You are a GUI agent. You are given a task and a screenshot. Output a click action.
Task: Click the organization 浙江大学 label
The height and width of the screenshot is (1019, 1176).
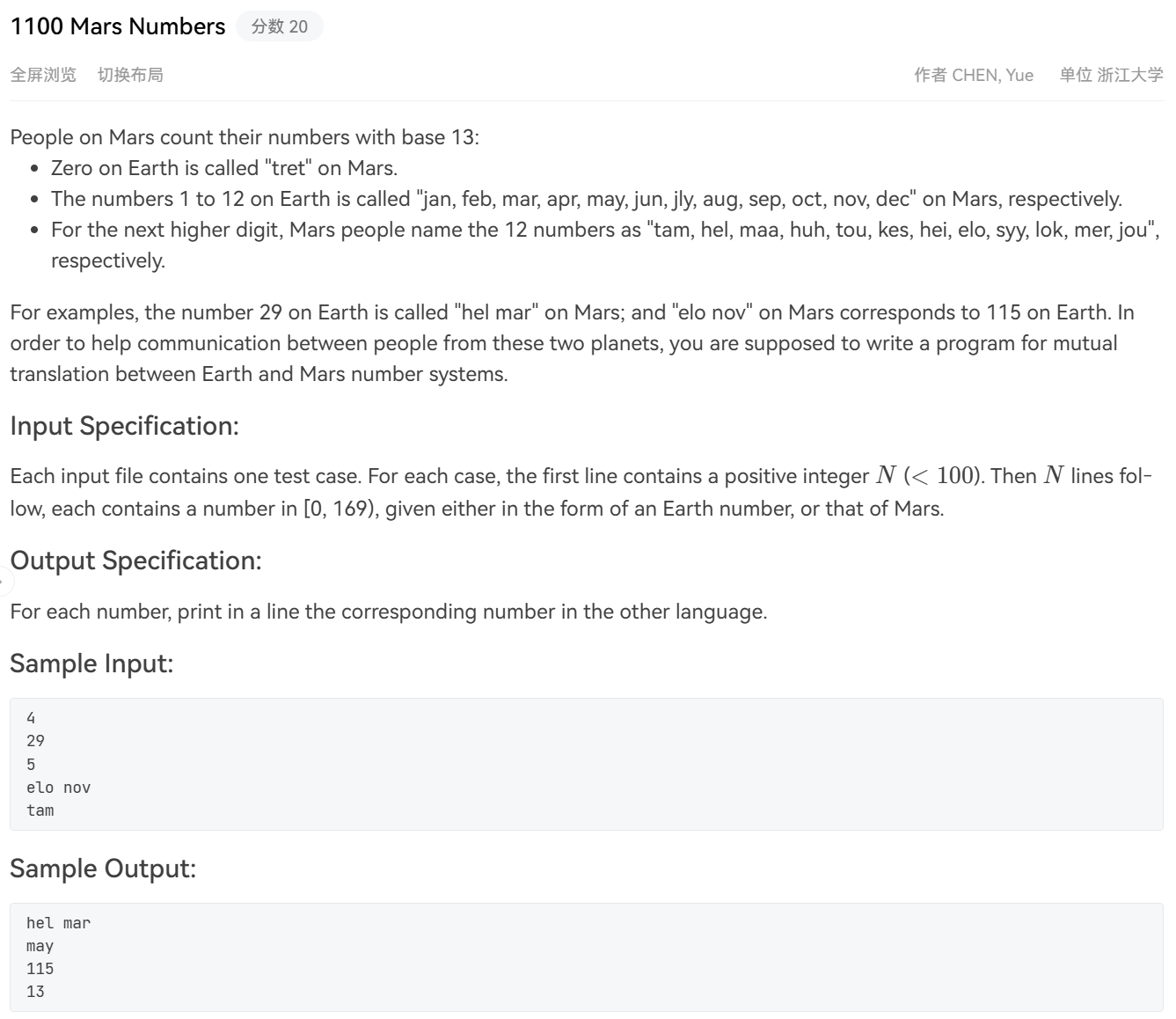[1130, 75]
